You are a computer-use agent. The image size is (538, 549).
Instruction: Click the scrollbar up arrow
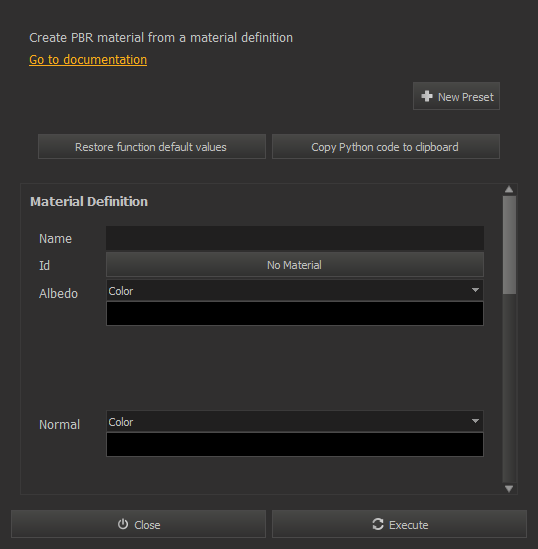tap(509, 189)
